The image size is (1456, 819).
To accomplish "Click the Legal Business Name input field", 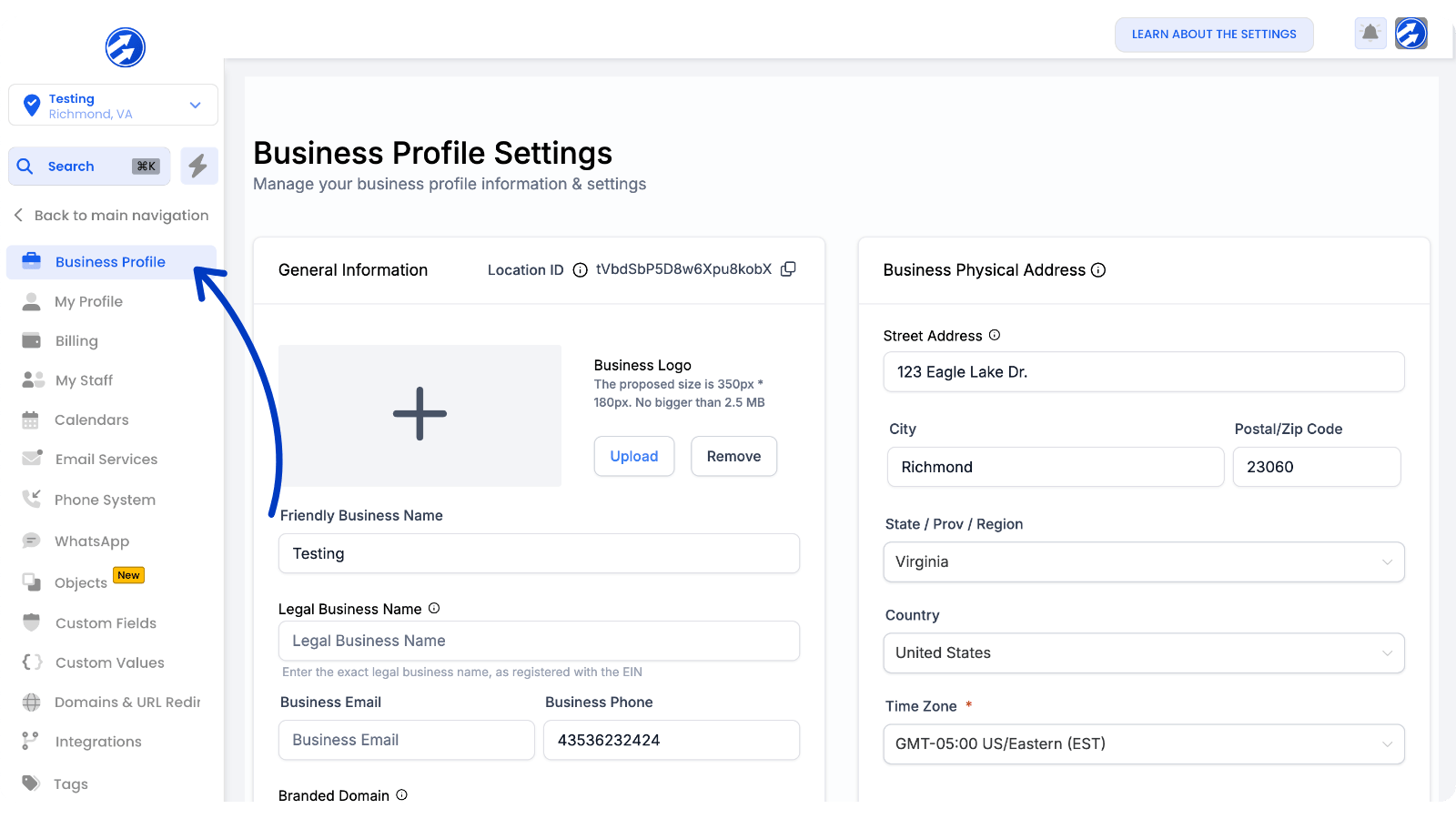I will pyautogui.click(x=539, y=641).
